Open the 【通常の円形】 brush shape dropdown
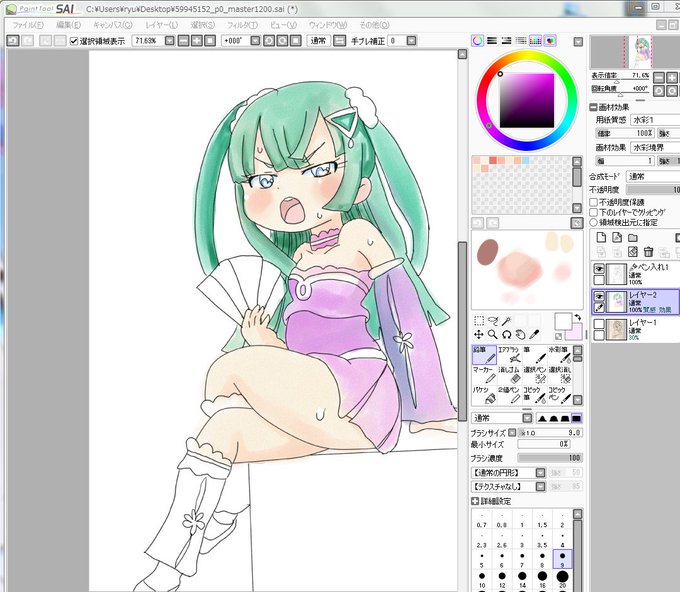 click(x=540, y=473)
